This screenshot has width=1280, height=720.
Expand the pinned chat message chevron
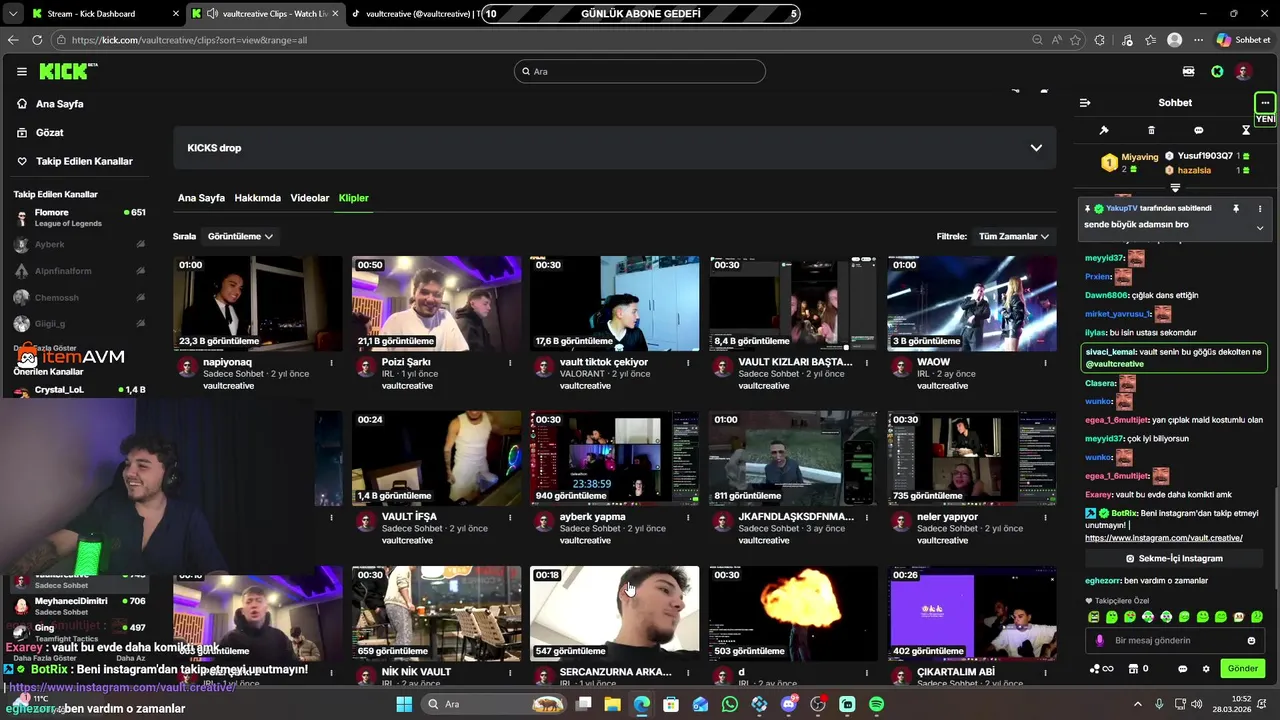point(1260,228)
